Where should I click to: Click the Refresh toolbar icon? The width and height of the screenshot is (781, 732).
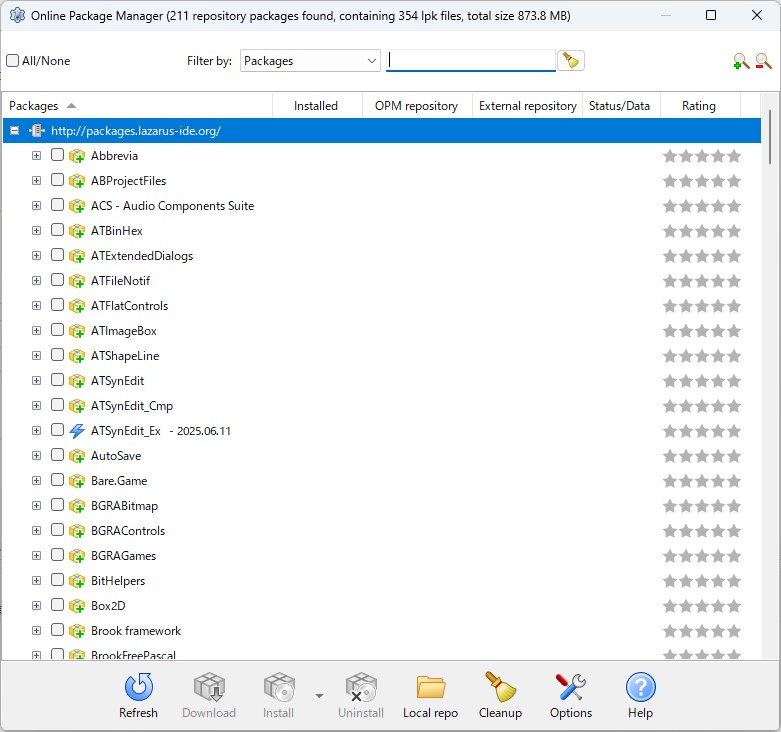click(x=138, y=695)
